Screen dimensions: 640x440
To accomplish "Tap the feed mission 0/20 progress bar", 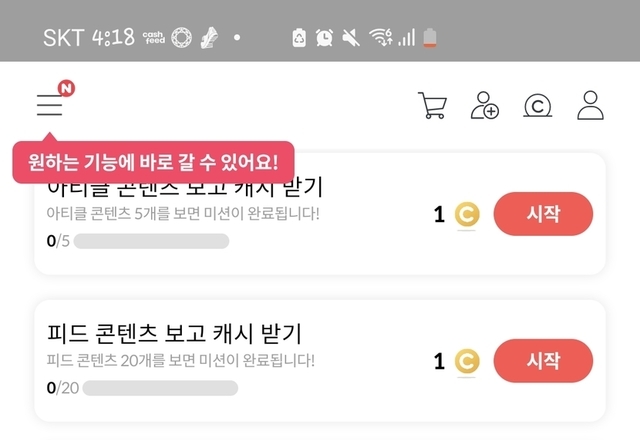I will click(x=160, y=388).
